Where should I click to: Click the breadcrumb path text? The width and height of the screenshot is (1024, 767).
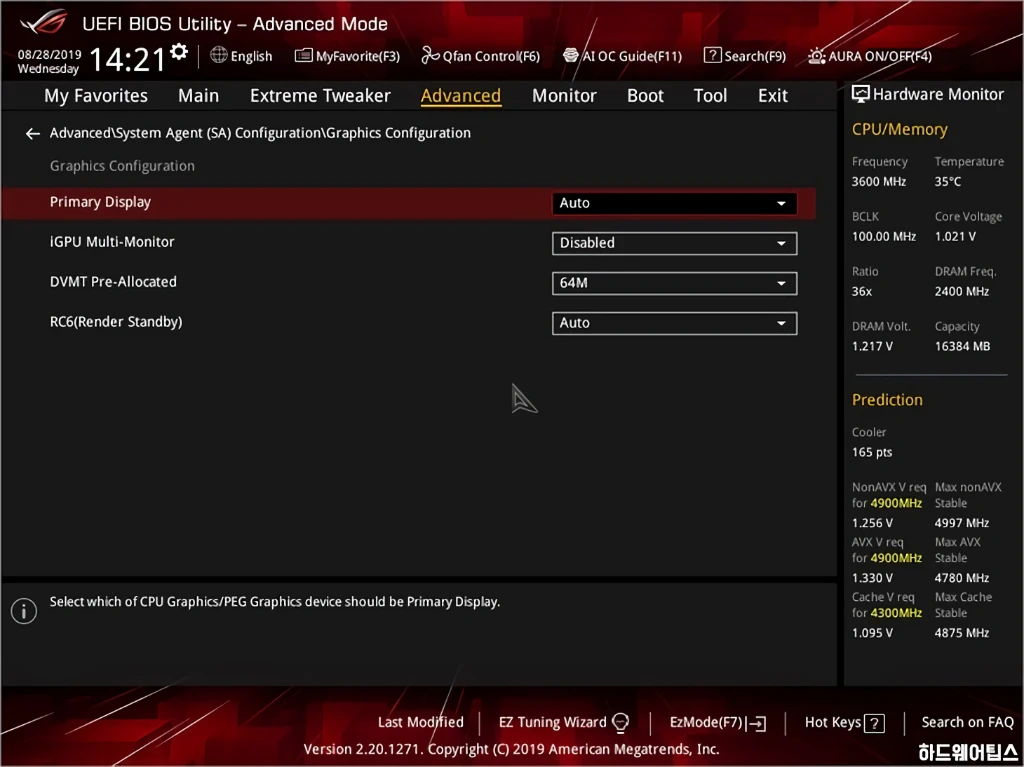260,133
